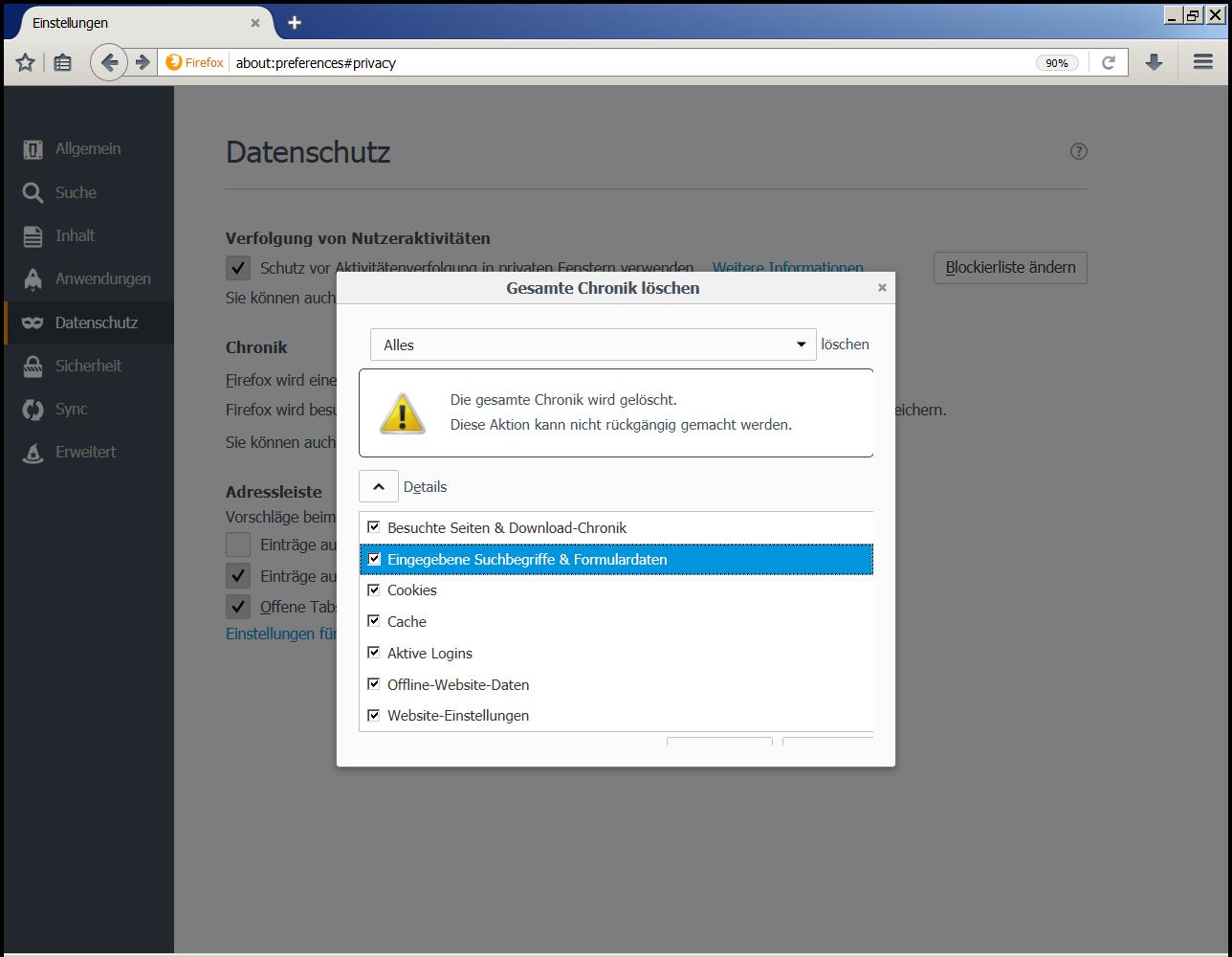Image resolution: width=1232 pixels, height=957 pixels.
Task: Reload the page with the refresh icon
Action: 1109,62
